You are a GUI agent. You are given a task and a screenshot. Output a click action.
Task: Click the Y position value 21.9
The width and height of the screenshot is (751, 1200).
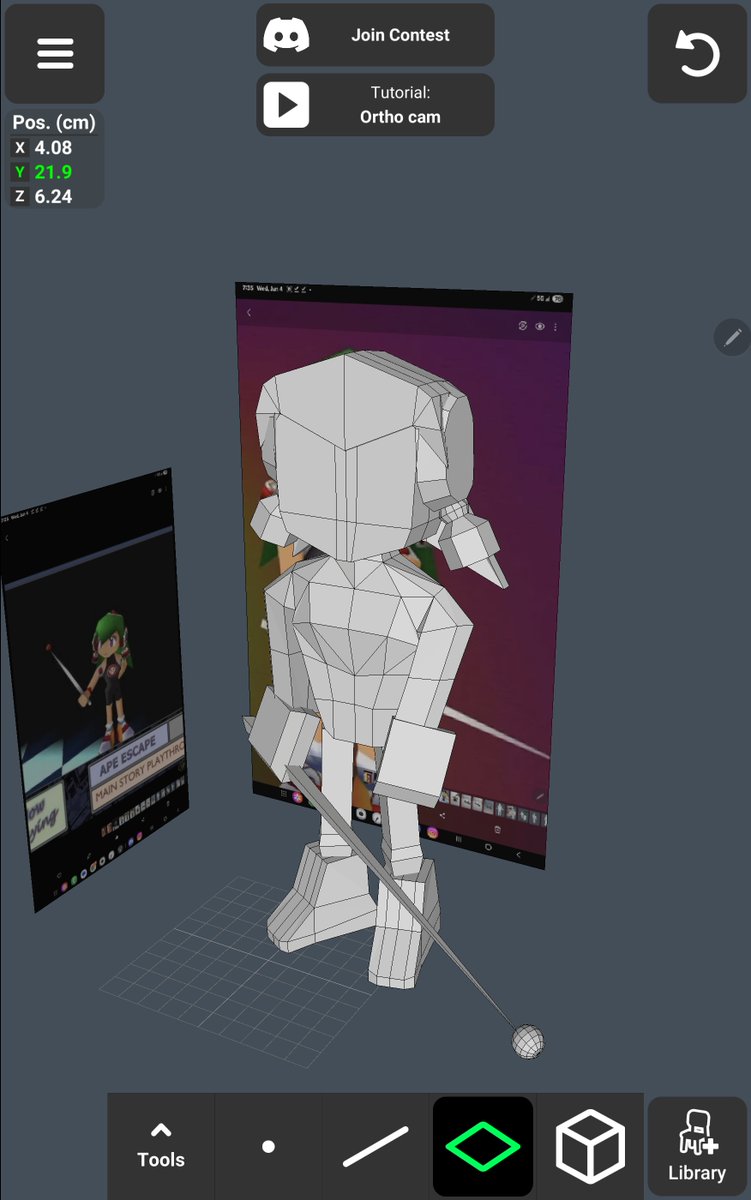[53, 172]
